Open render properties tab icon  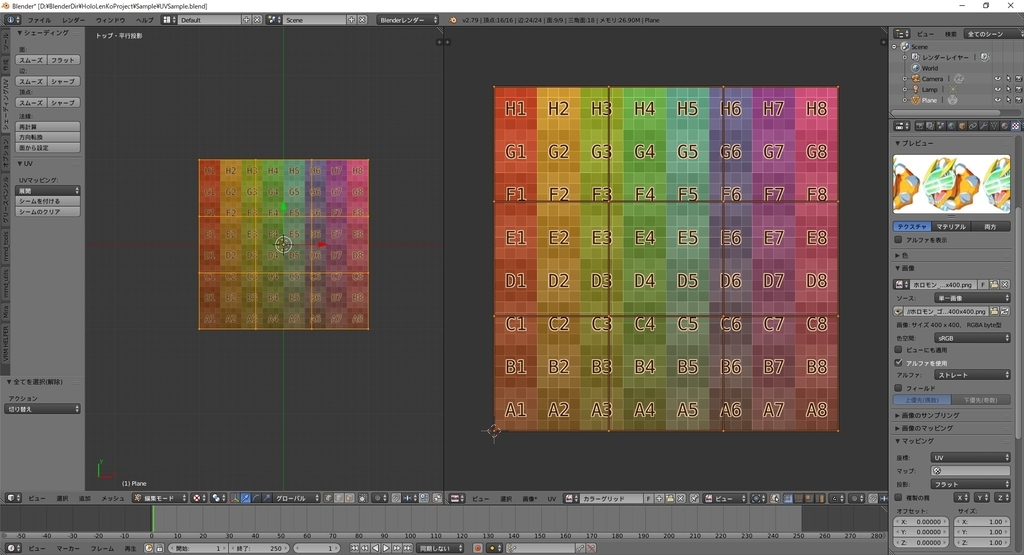920,125
